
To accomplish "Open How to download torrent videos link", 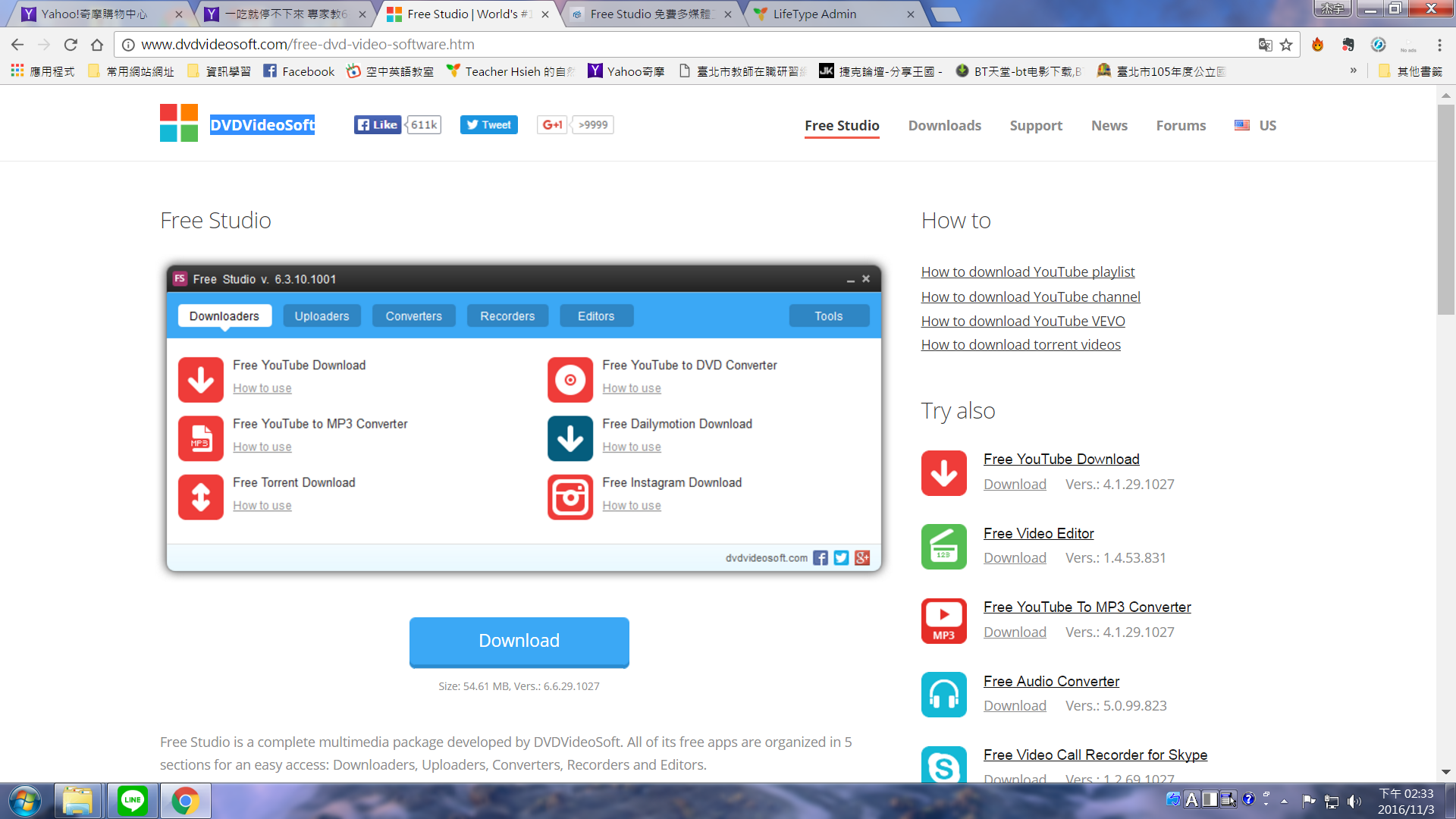I will (1021, 344).
